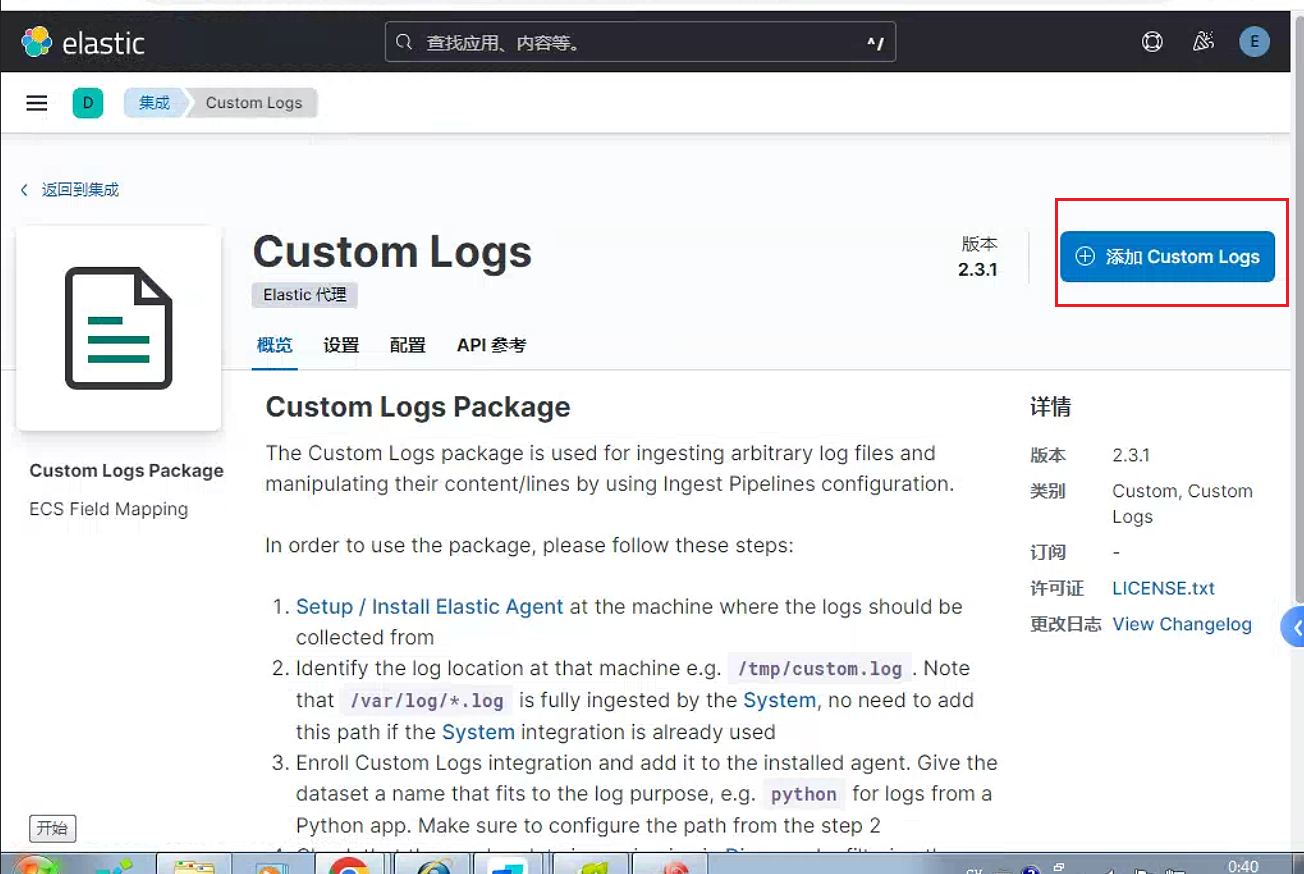Click the Custom Logs document icon
This screenshot has height=874, width=1304.
point(119,328)
